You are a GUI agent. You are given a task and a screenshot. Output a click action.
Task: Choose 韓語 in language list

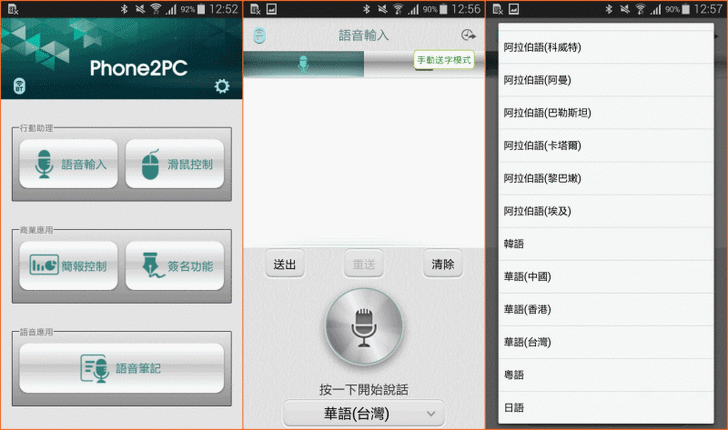pos(606,244)
